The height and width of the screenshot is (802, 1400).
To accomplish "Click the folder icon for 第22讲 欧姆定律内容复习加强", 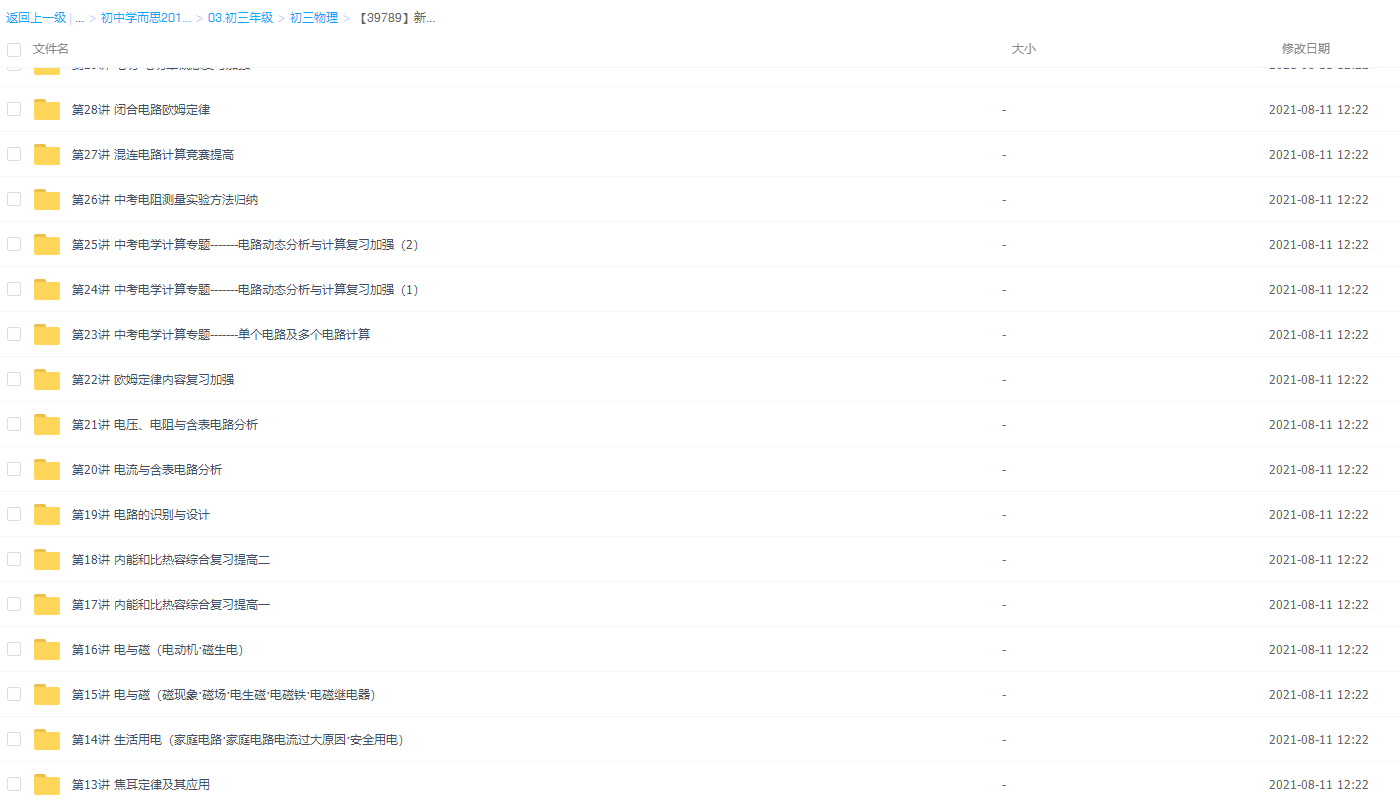I will click(47, 380).
